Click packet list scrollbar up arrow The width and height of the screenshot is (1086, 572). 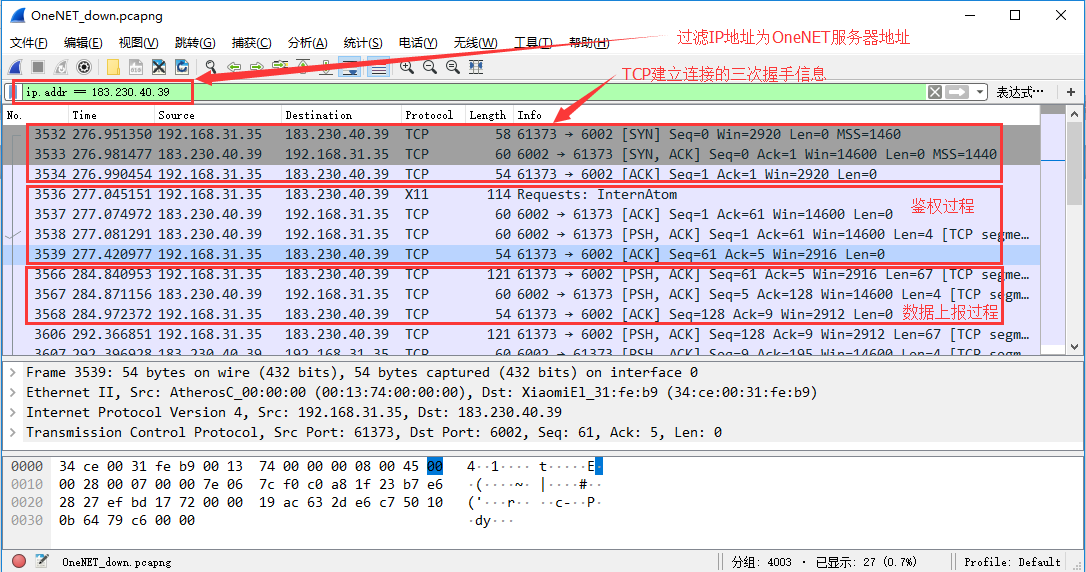coord(1074,114)
